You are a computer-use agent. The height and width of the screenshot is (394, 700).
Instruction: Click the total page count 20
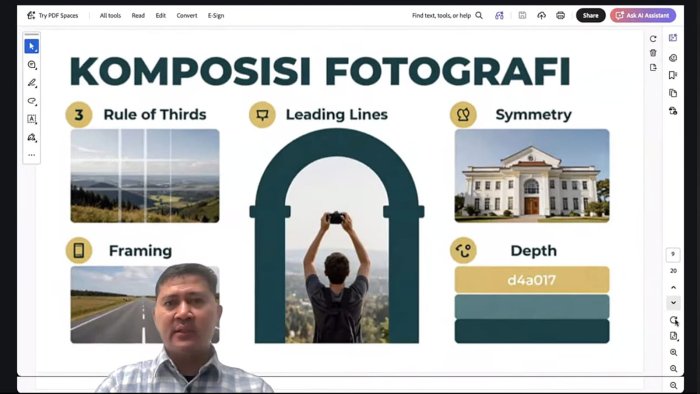coord(673,271)
